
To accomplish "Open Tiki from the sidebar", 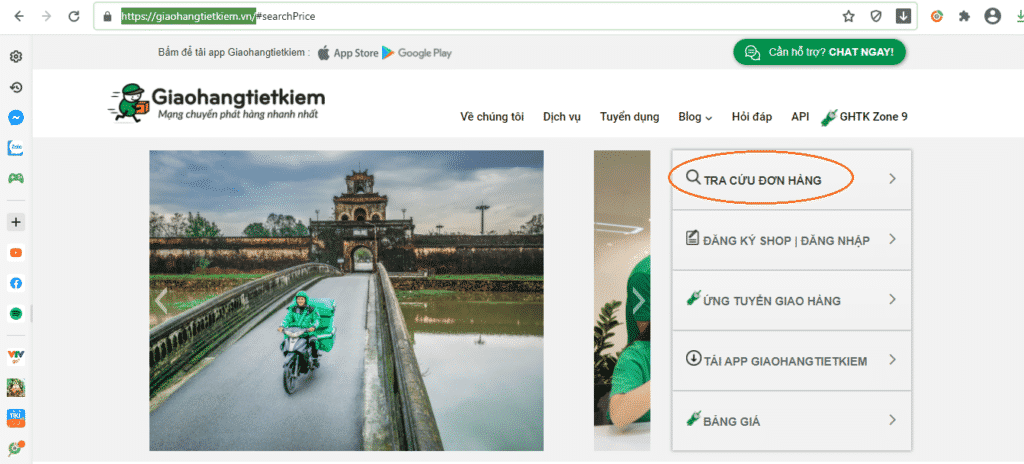I will [16, 418].
